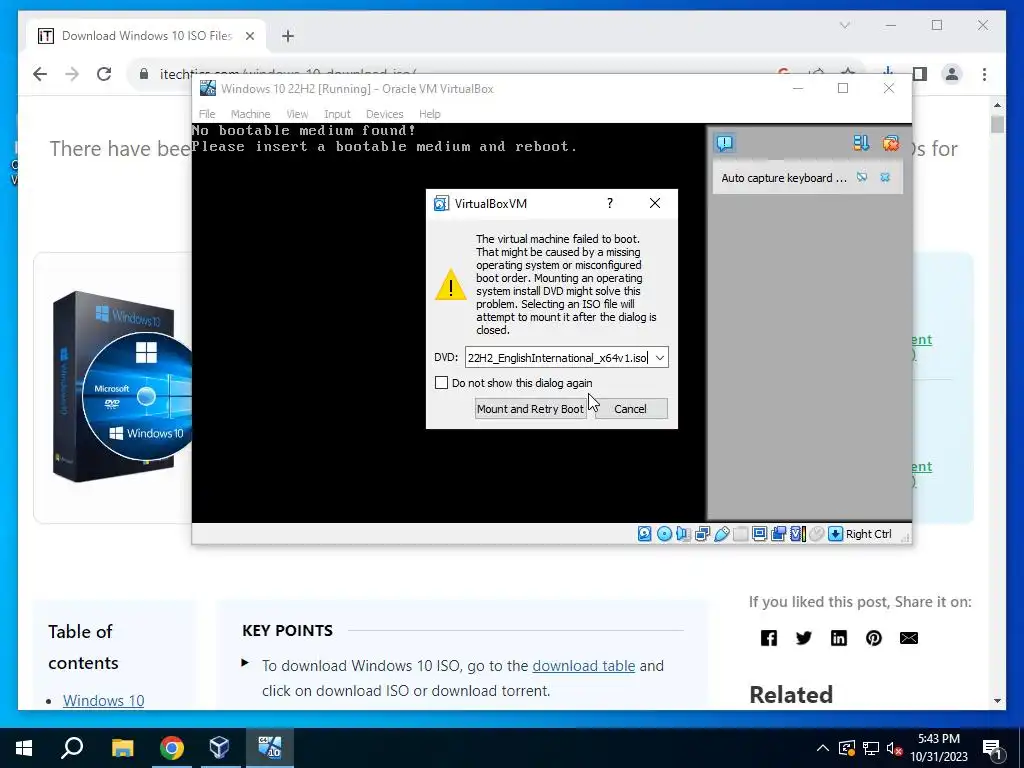Open Chrome side panel
This screenshot has width=1024, height=768.
(x=920, y=74)
